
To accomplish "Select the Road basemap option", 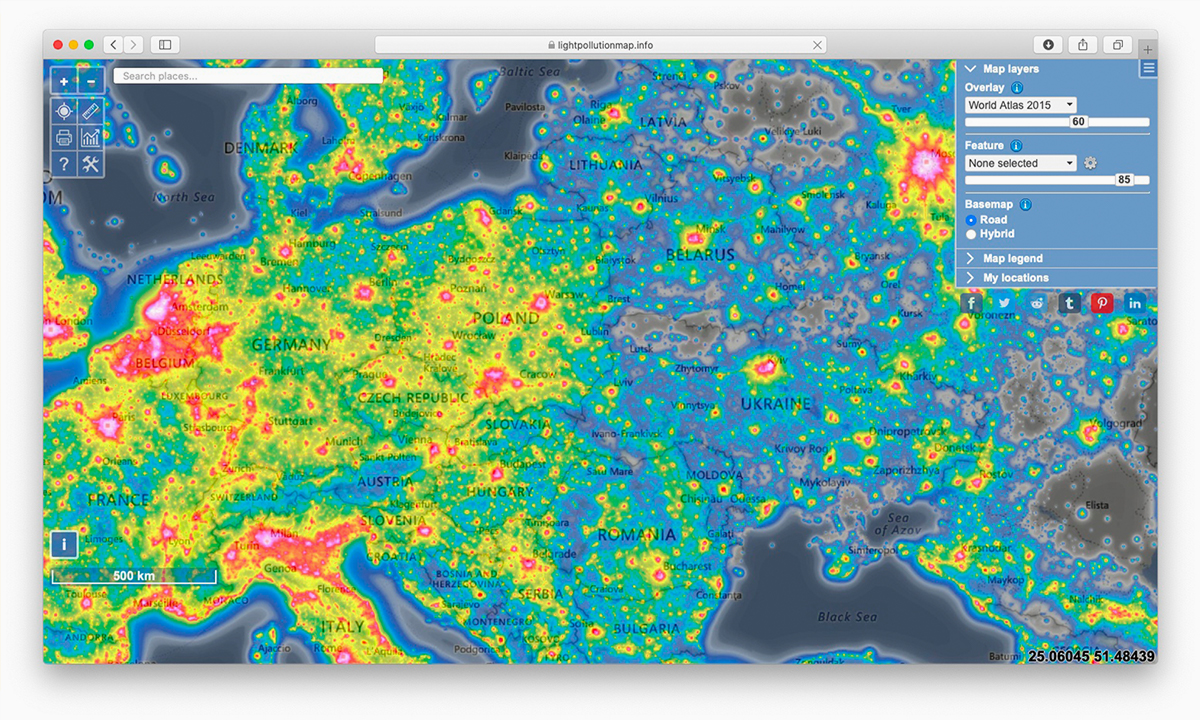I will click(x=971, y=220).
